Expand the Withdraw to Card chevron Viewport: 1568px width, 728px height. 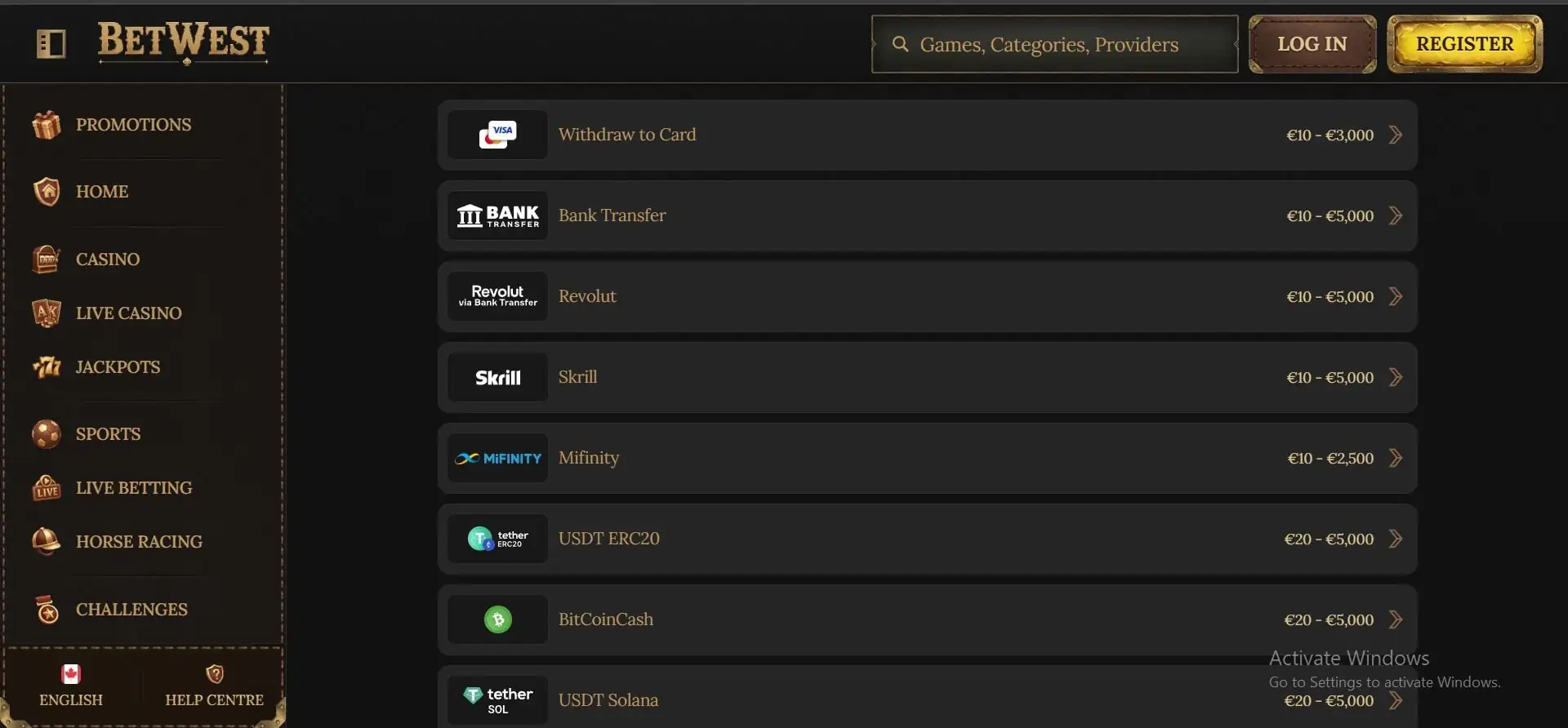click(1396, 135)
